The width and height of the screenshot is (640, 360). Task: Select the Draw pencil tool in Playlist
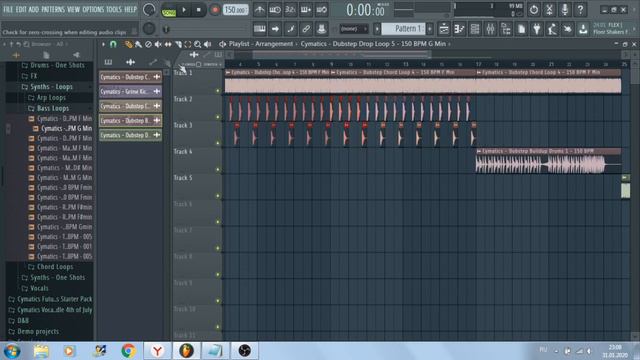(x=129, y=44)
